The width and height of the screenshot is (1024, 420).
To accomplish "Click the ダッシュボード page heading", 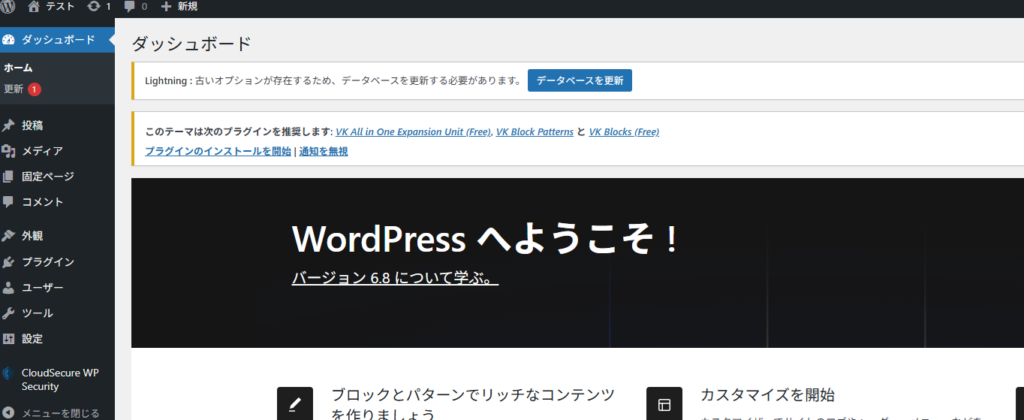I will 191,44.
